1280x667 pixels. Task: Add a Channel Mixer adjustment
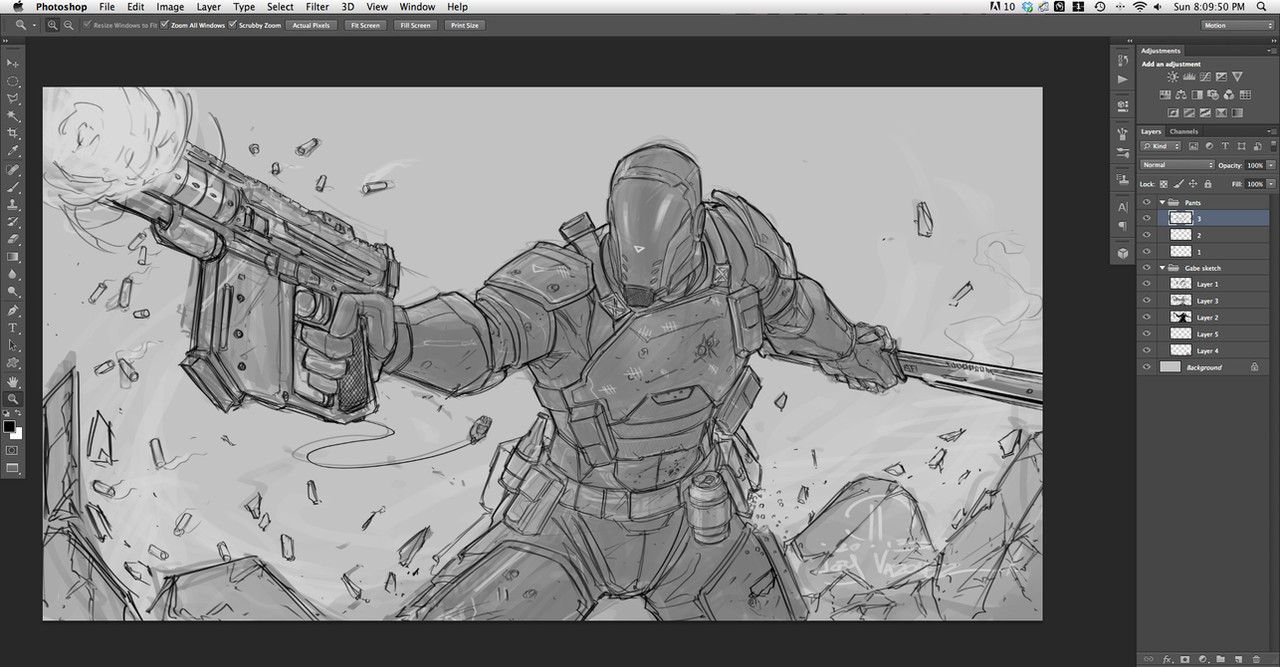pyautogui.click(x=1229, y=94)
